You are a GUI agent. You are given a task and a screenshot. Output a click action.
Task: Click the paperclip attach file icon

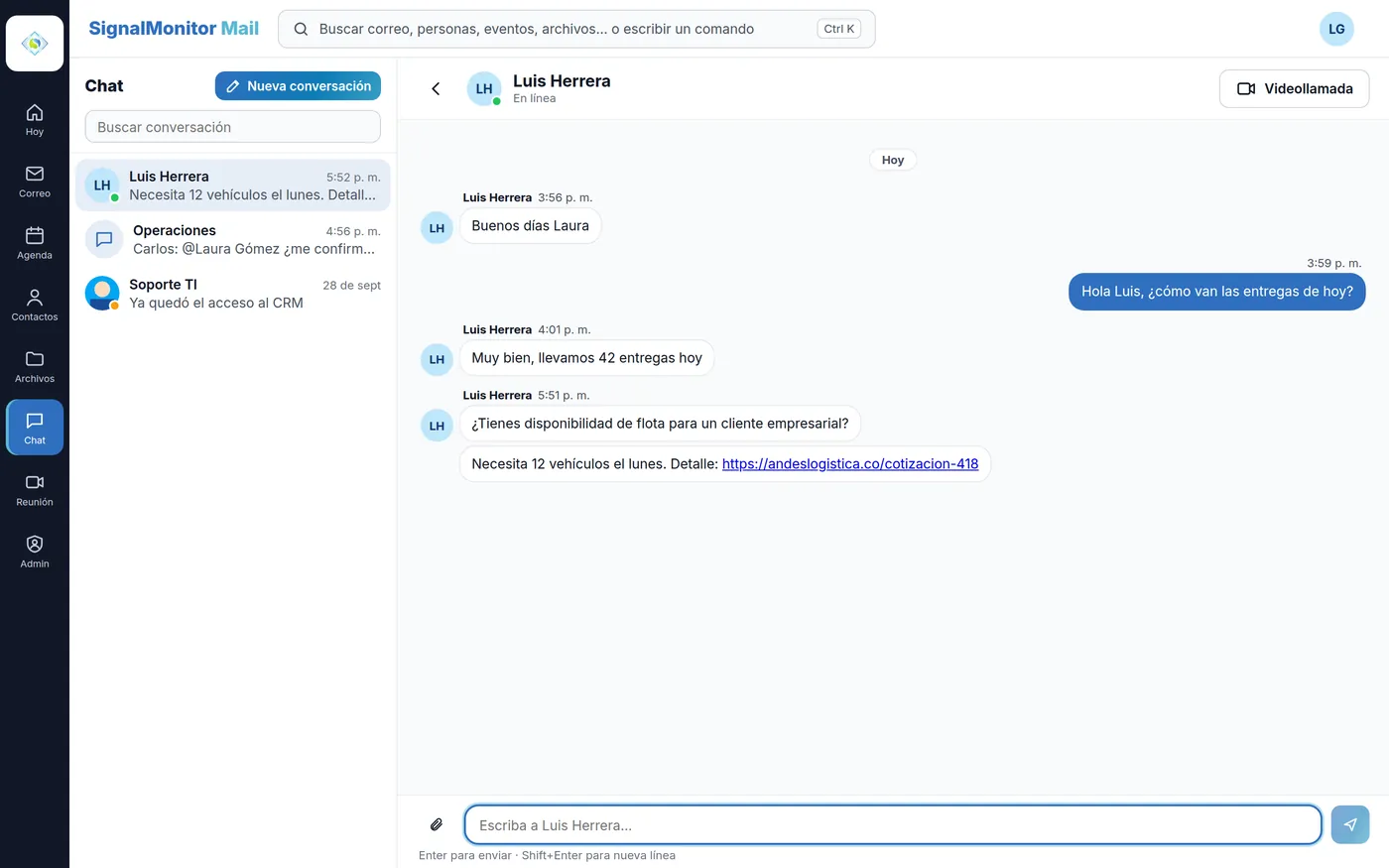[437, 824]
